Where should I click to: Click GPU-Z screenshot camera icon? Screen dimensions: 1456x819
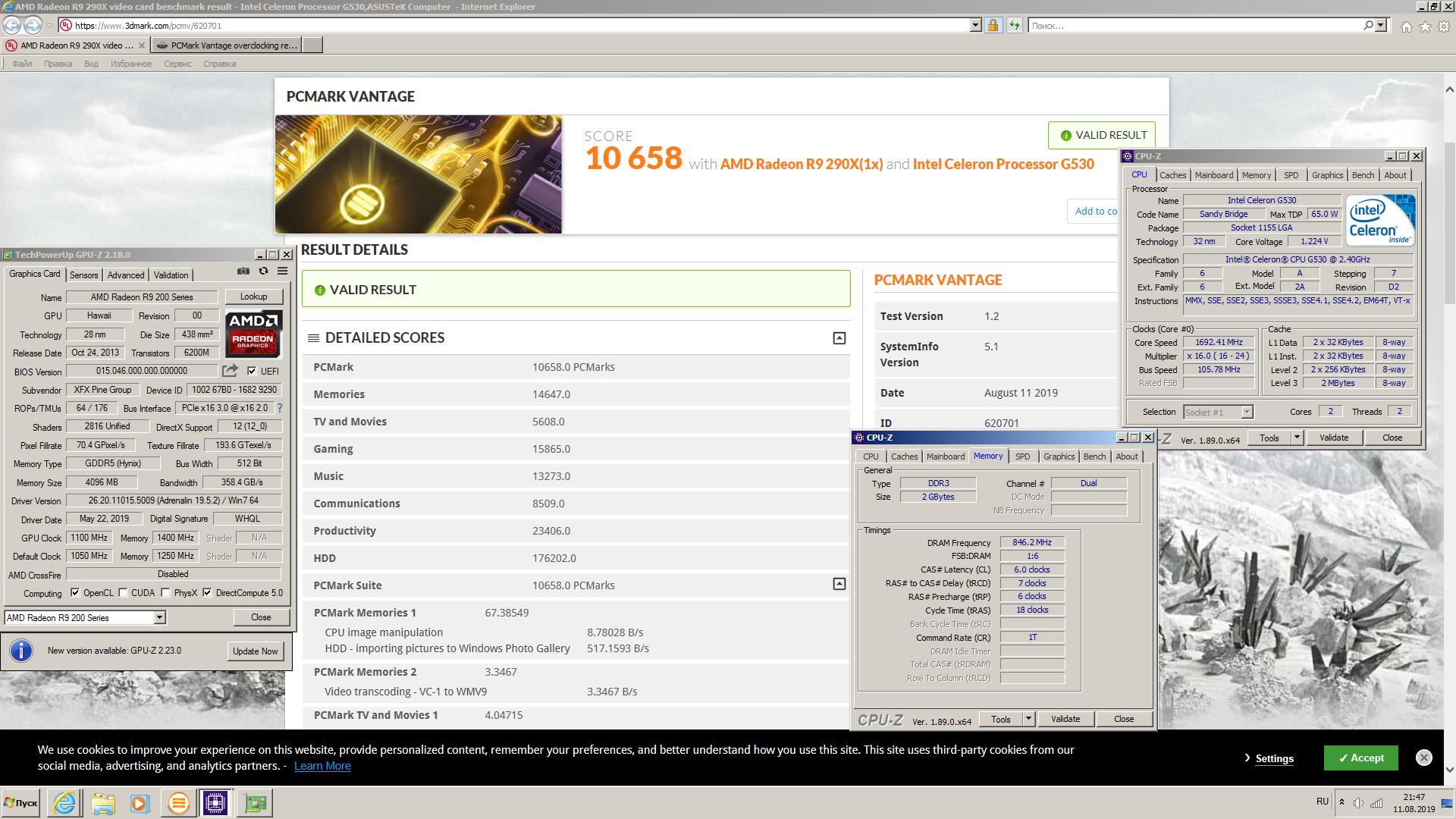243,271
